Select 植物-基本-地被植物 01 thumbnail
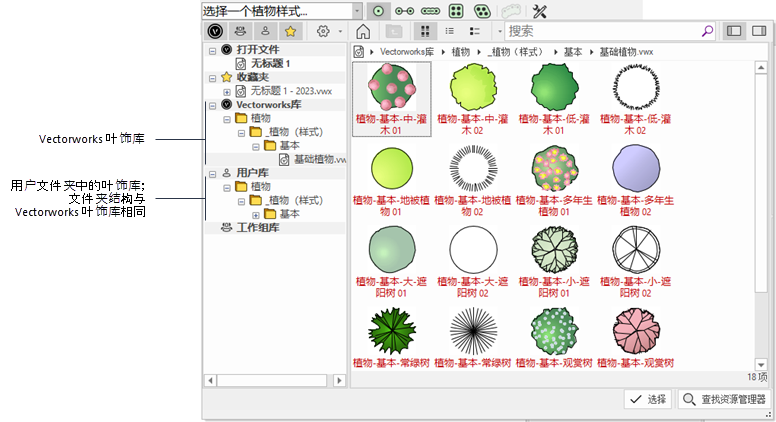This screenshot has width=776, height=422. [x=391, y=181]
